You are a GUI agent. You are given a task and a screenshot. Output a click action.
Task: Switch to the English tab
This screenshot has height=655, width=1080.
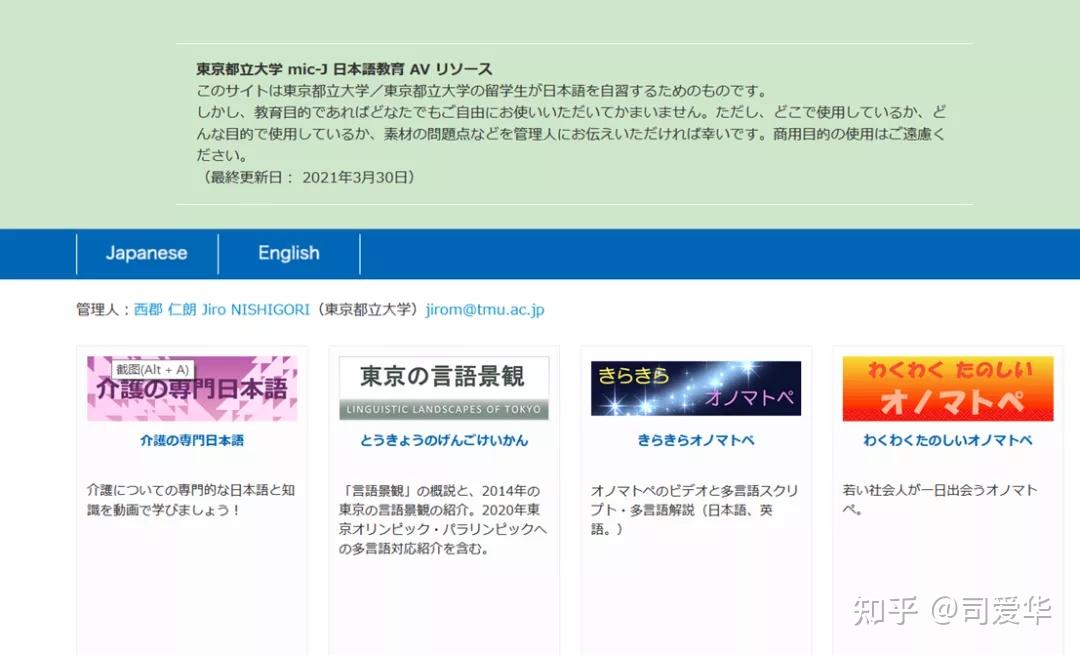288,253
